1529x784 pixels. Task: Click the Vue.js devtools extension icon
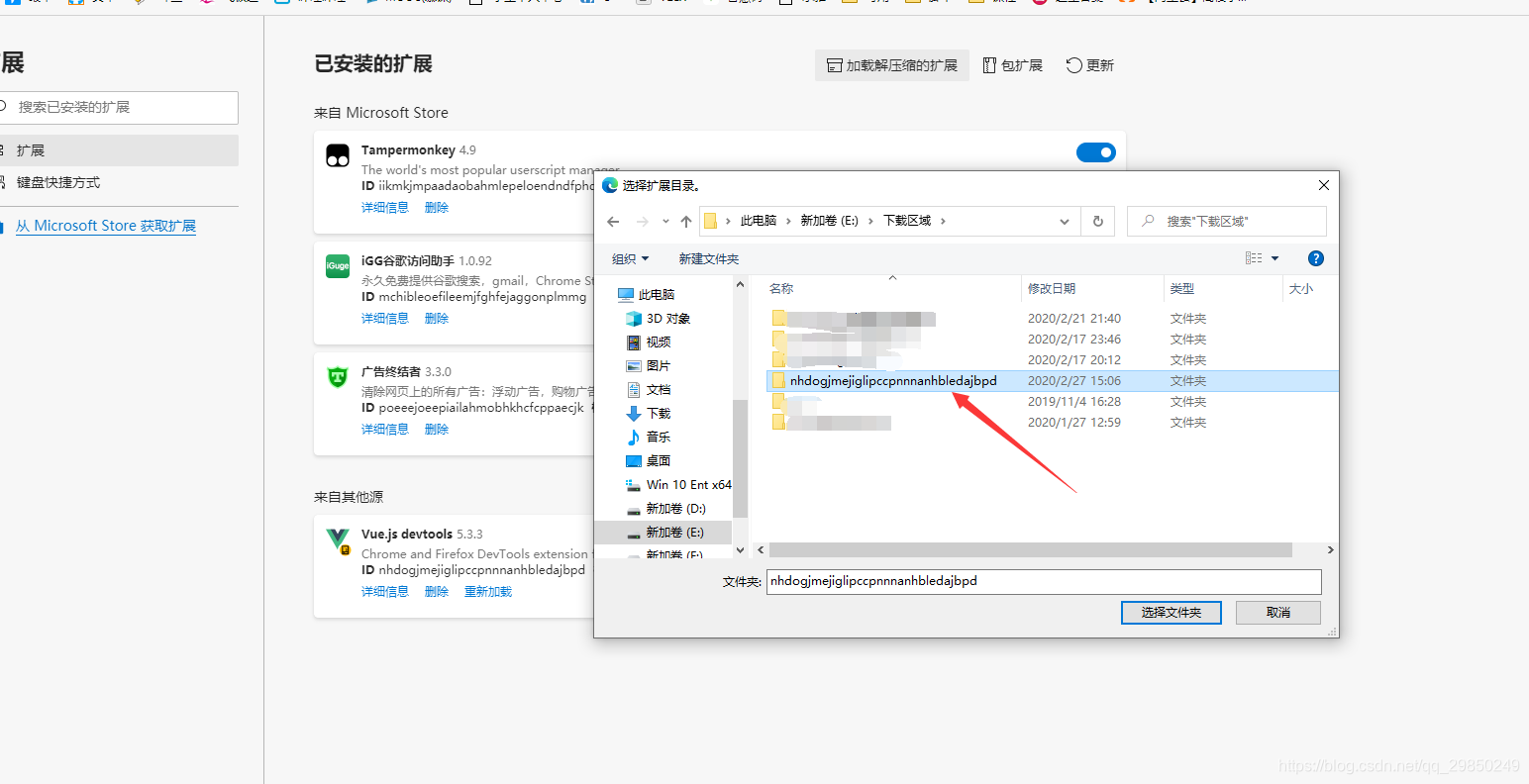(338, 540)
